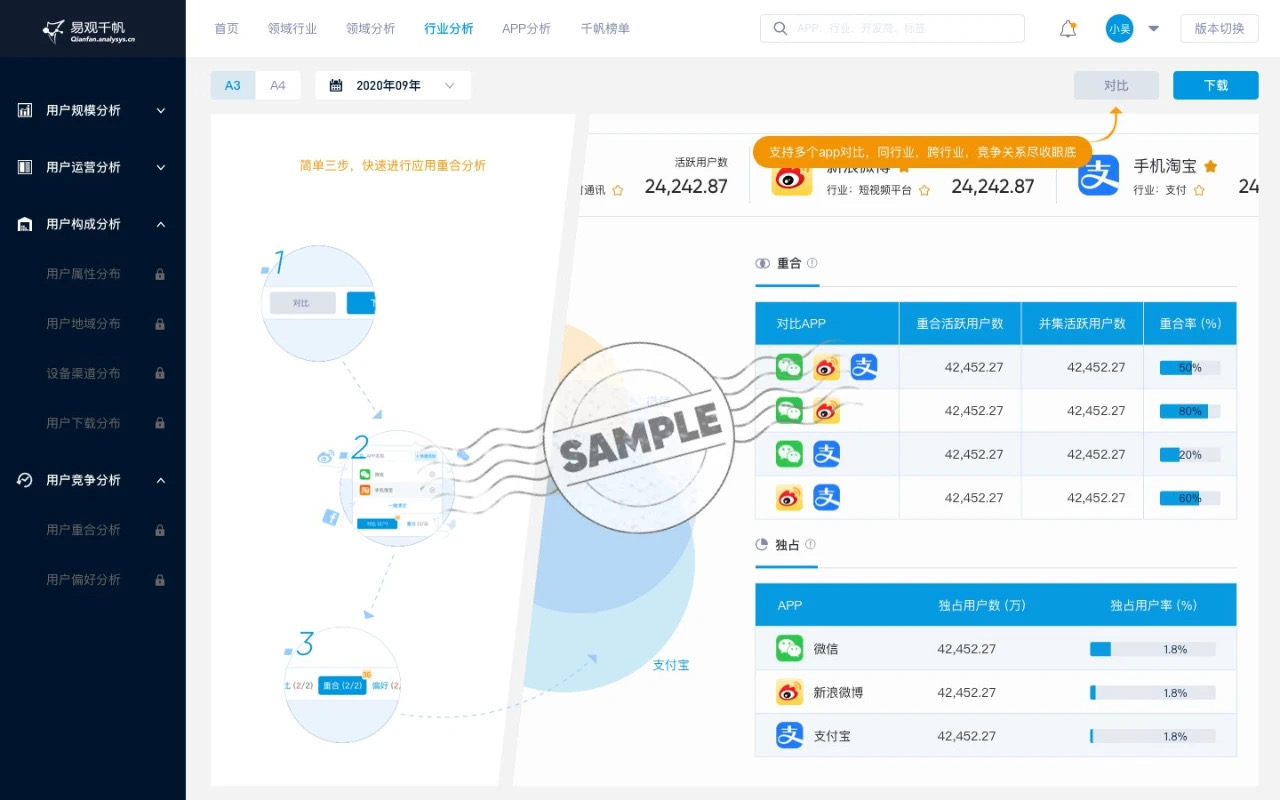1280x800 pixels.
Task: Open the notification bell
Action: (1068, 29)
